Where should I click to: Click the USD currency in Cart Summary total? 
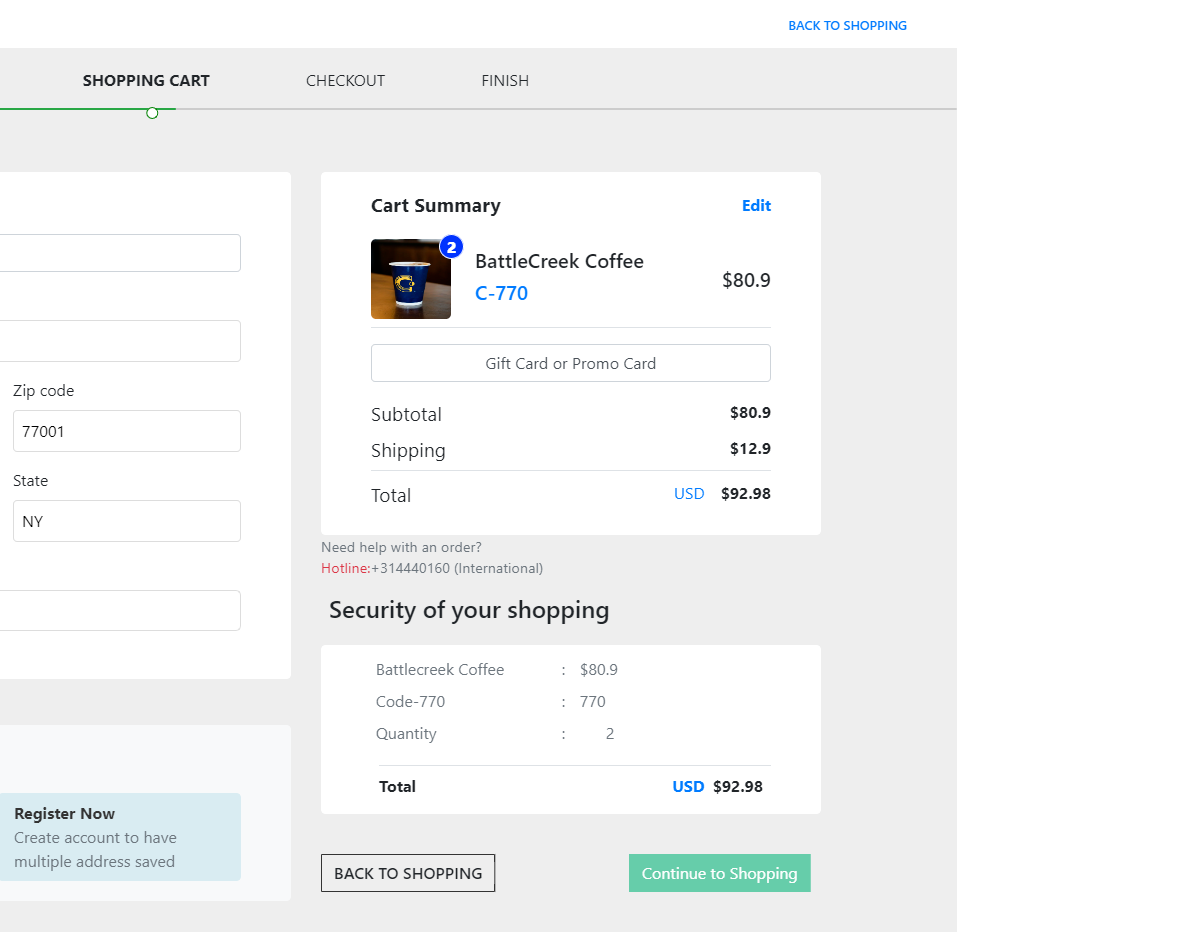[x=689, y=494]
